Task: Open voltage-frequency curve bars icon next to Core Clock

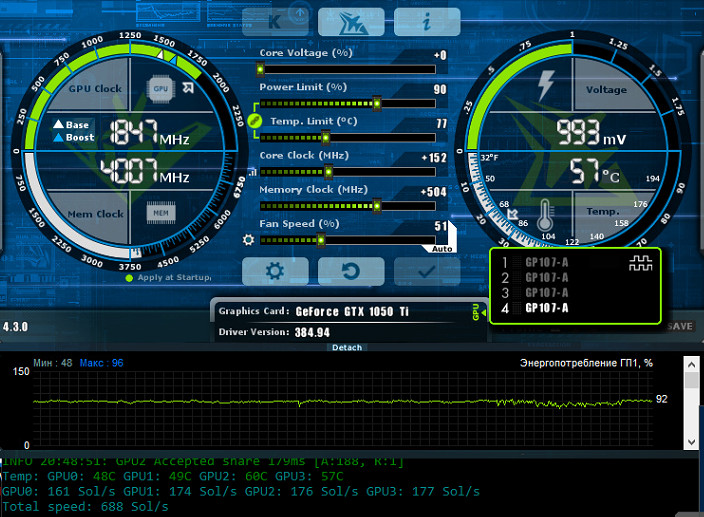Action: 253,172
